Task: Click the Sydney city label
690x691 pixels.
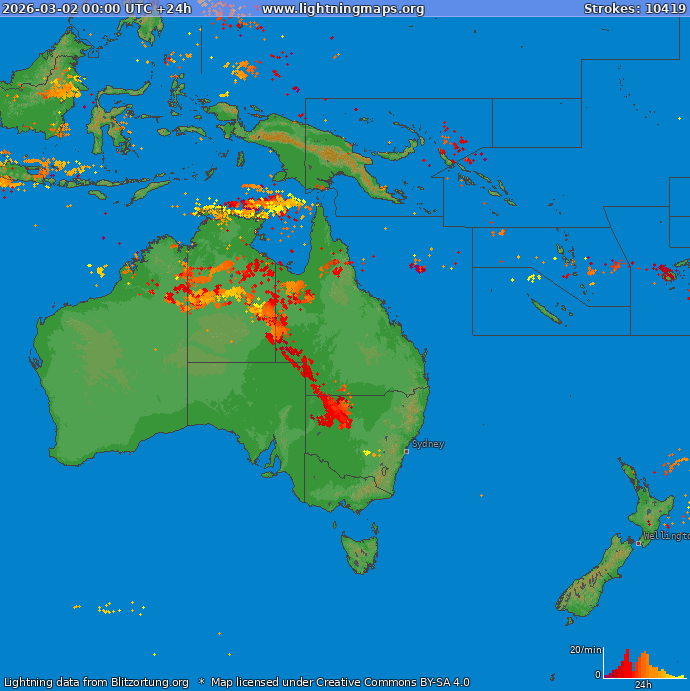Action: 428,444
